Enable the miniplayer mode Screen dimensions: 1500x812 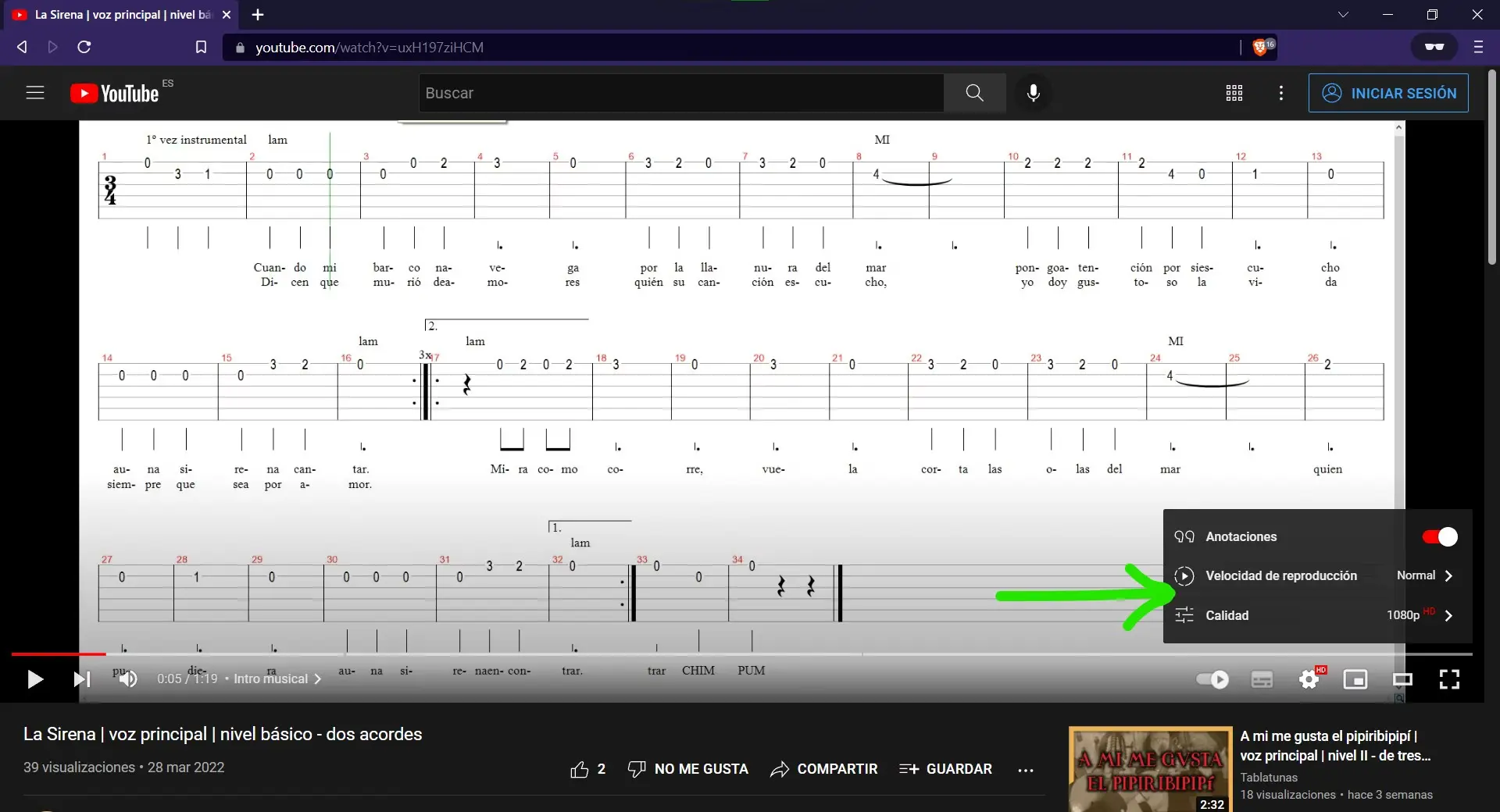1355,679
